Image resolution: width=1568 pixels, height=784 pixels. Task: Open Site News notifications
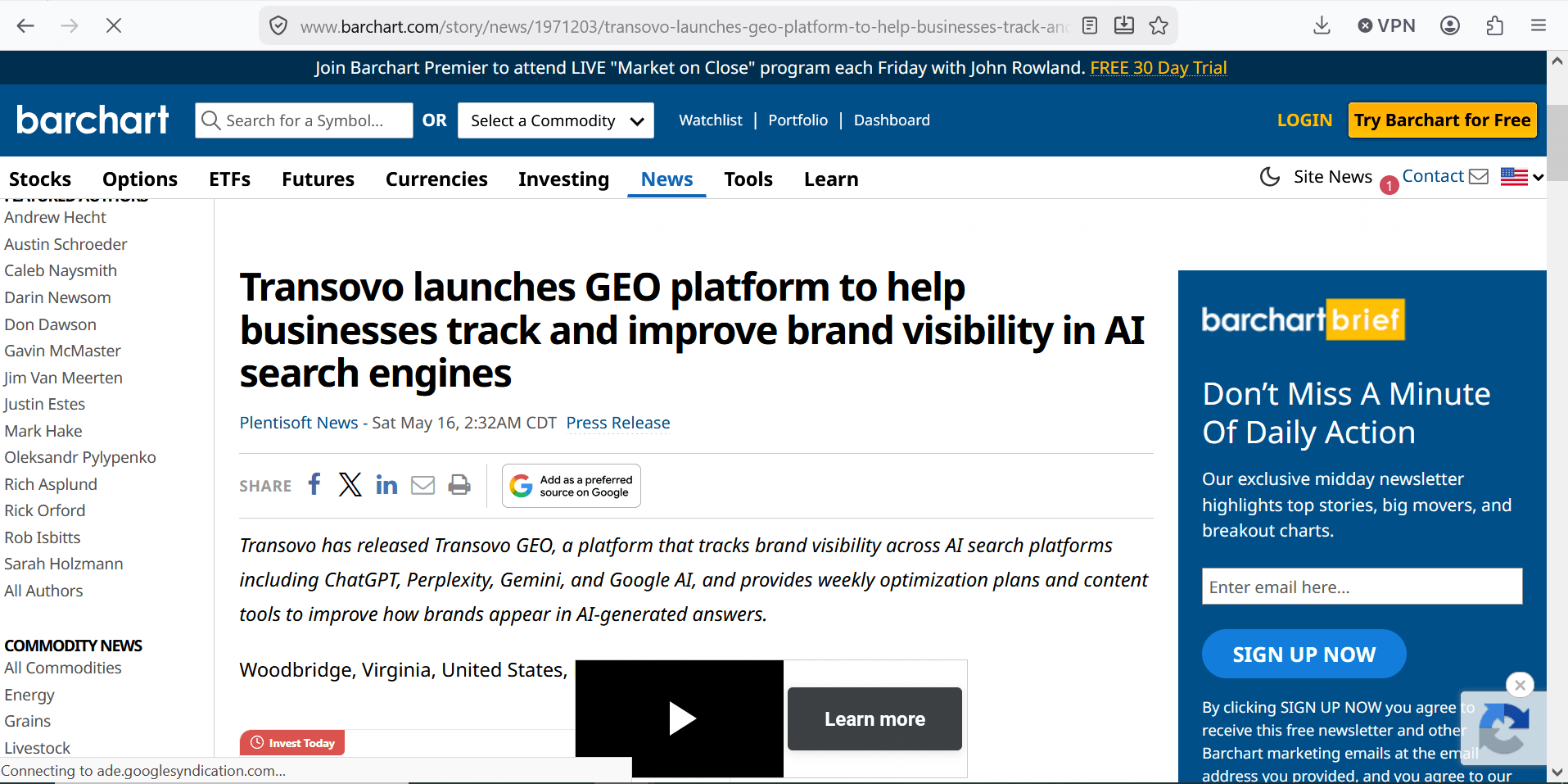tap(1333, 177)
